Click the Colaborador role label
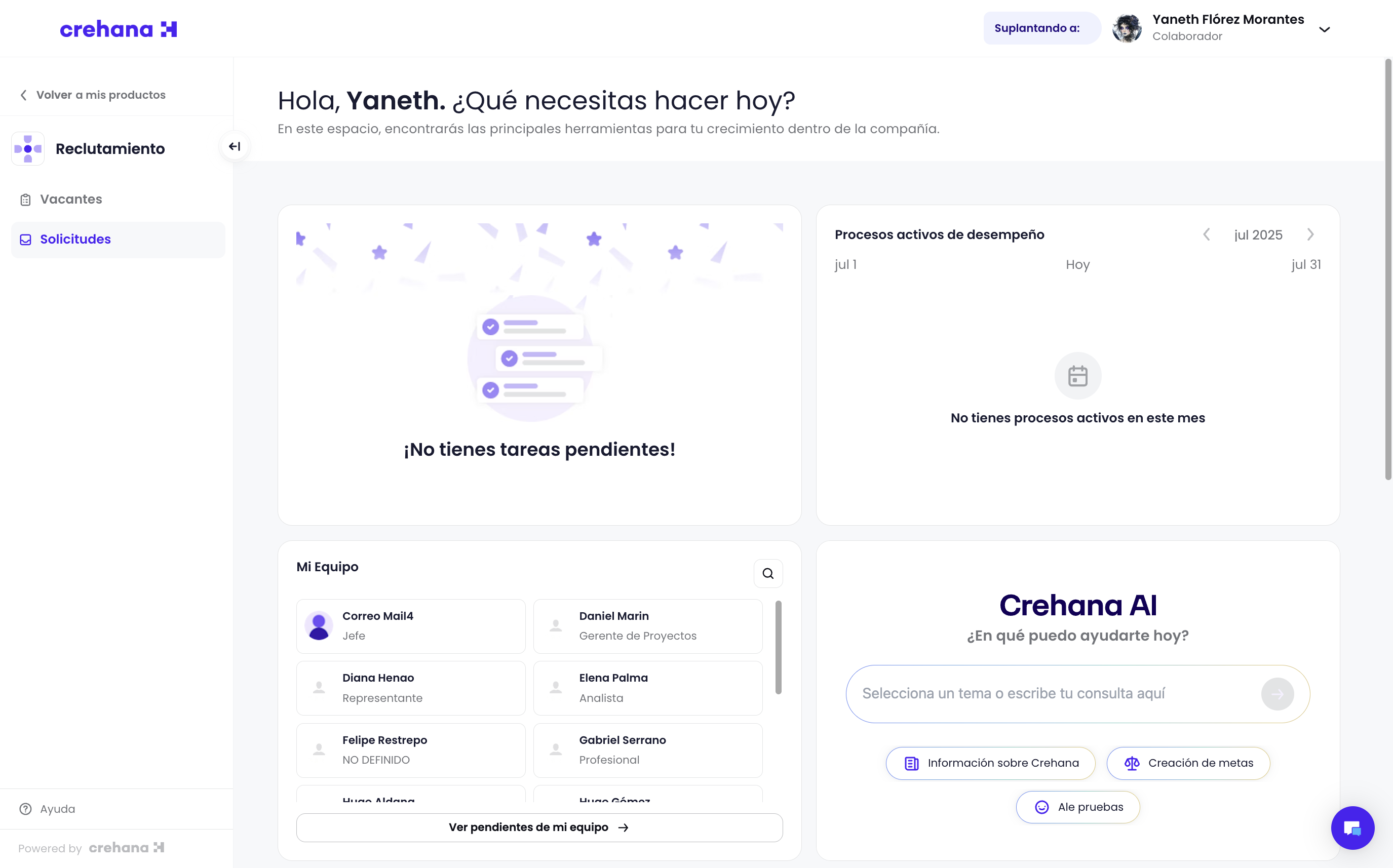The image size is (1393, 868). click(1187, 36)
